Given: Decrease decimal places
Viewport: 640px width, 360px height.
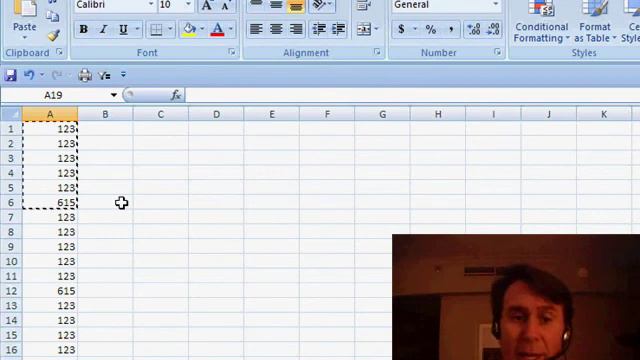Looking at the screenshot, I should click(x=493, y=29).
